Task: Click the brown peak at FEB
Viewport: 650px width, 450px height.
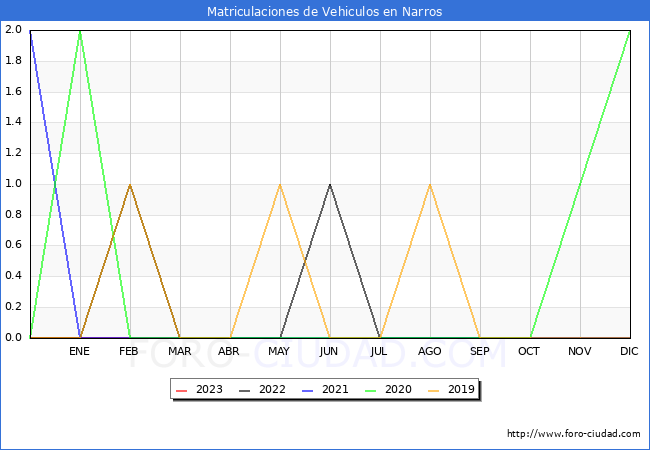Action: tap(130, 185)
